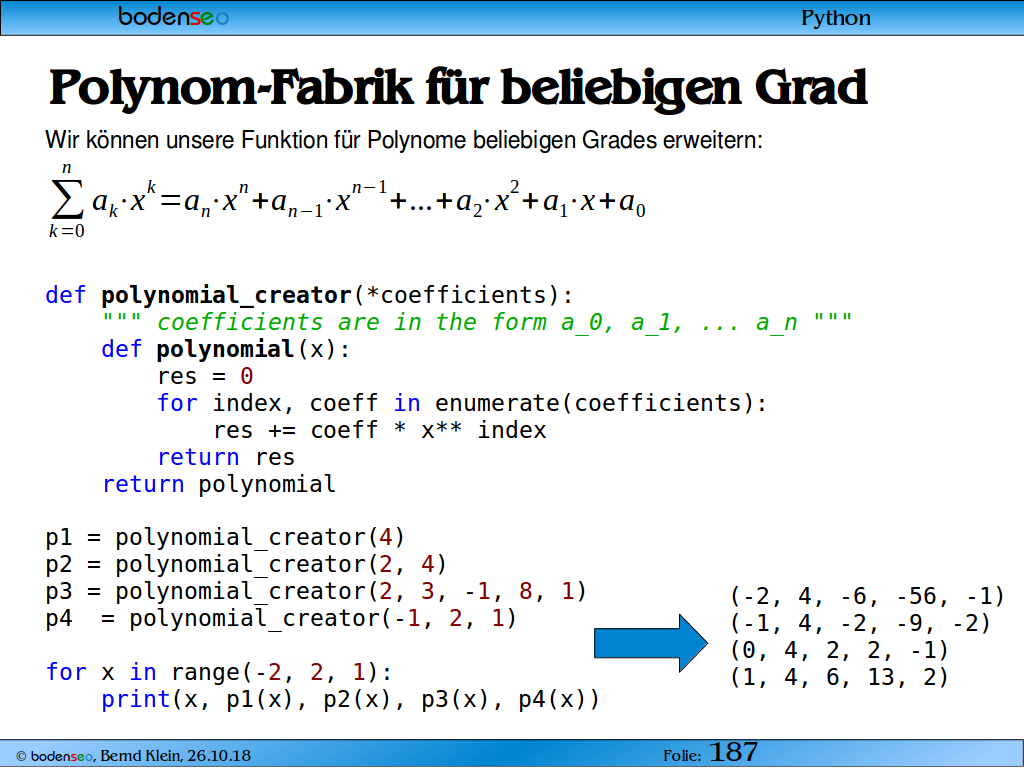The width and height of the screenshot is (1024, 768).
Task: Click line 'p3 = polynomial_creator(2, 3, -1, 8, 1)'
Action: [x=316, y=591]
